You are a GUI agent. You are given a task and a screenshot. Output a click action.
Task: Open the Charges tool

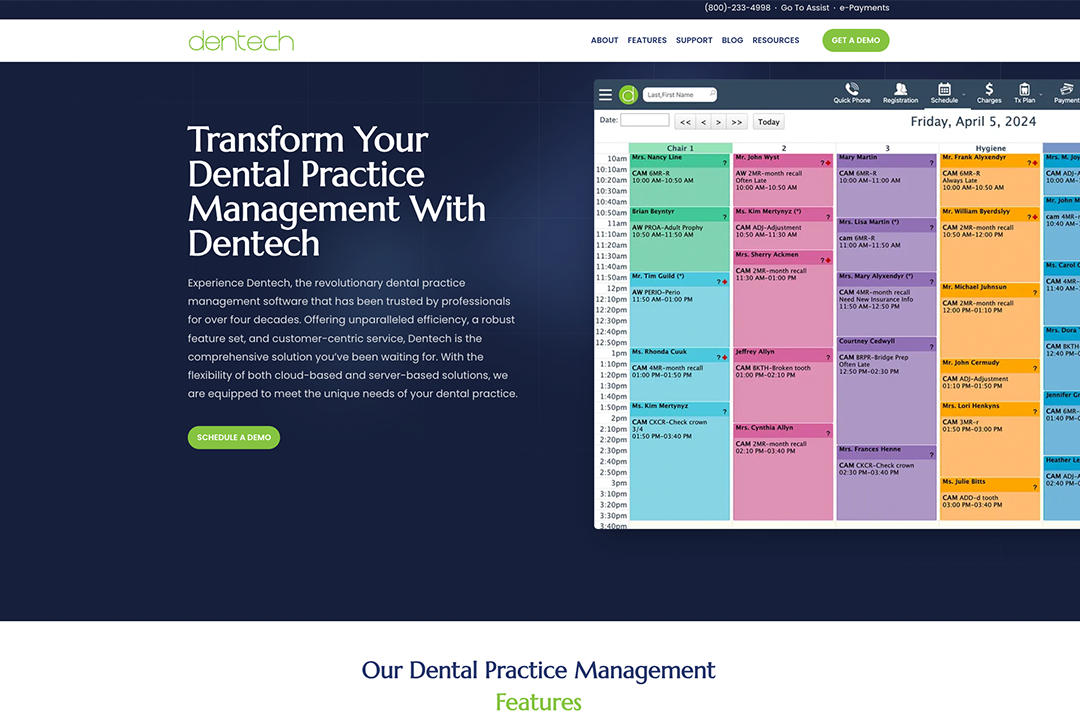pyautogui.click(x=989, y=93)
